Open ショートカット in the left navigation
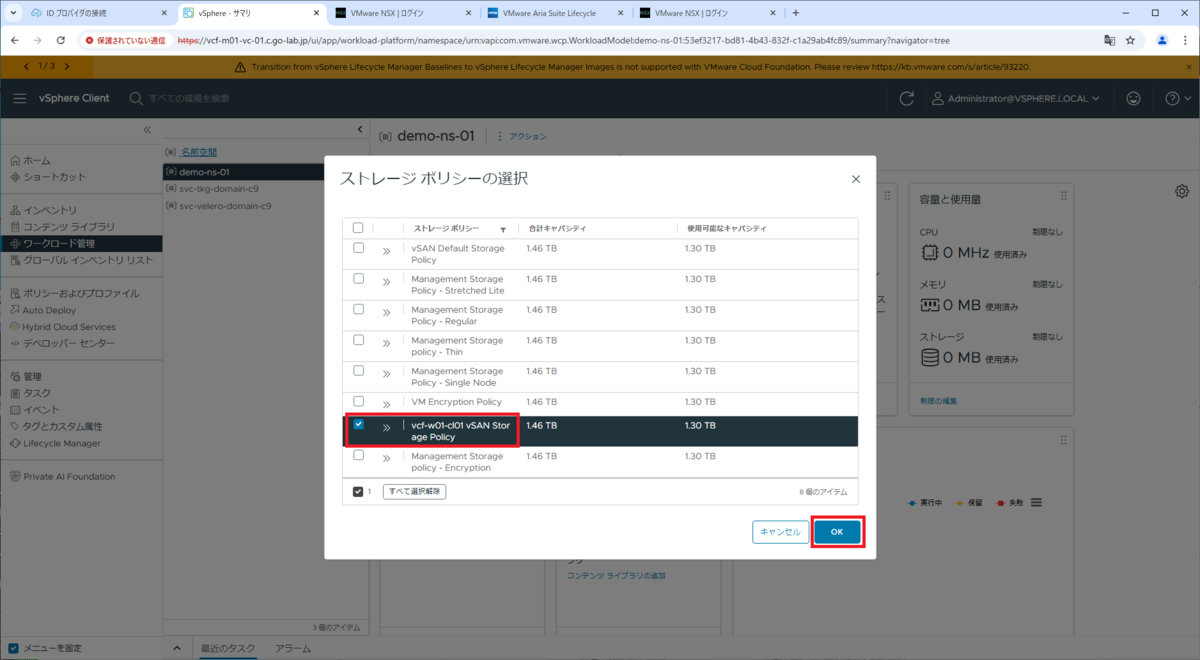The height and width of the screenshot is (660, 1200). tap(54, 177)
